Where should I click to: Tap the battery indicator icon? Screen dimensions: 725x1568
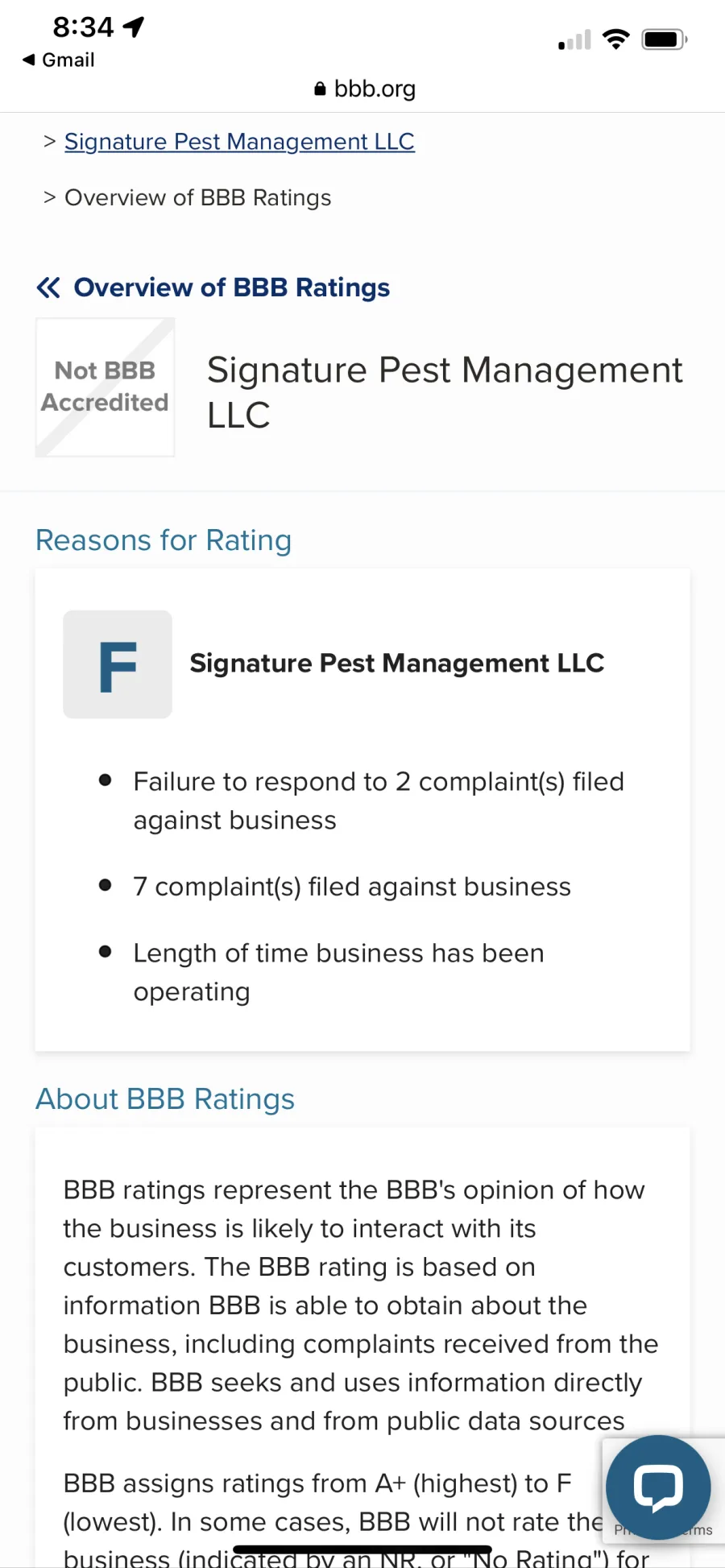tap(664, 39)
